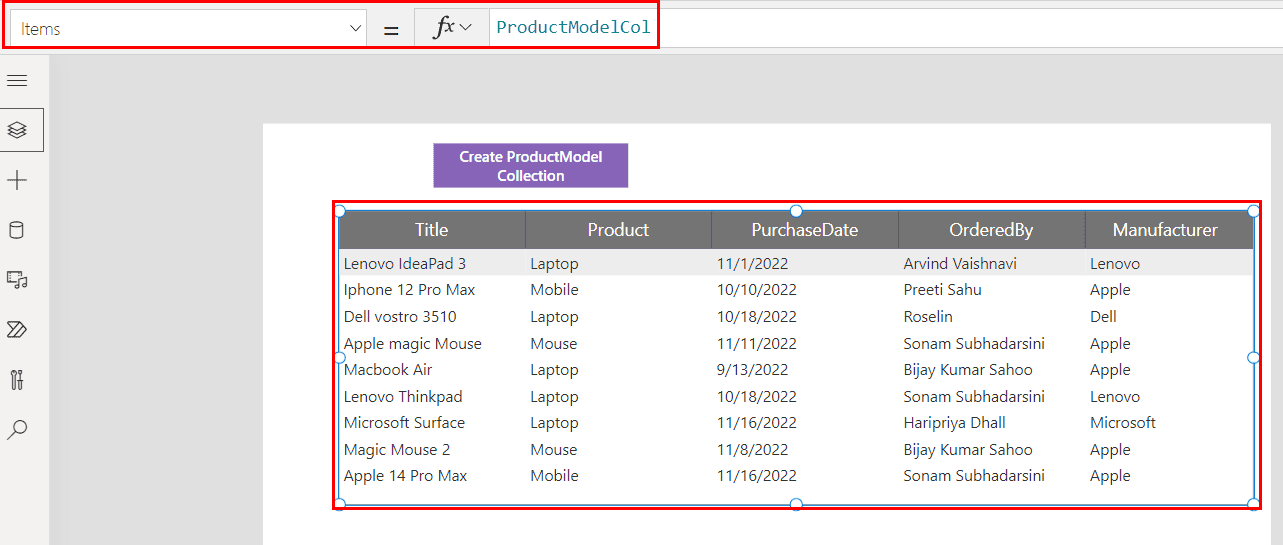Click Dell vostro 3510 cell
The height and width of the screenshot is (545, 1283).
(x=400, y=317)
